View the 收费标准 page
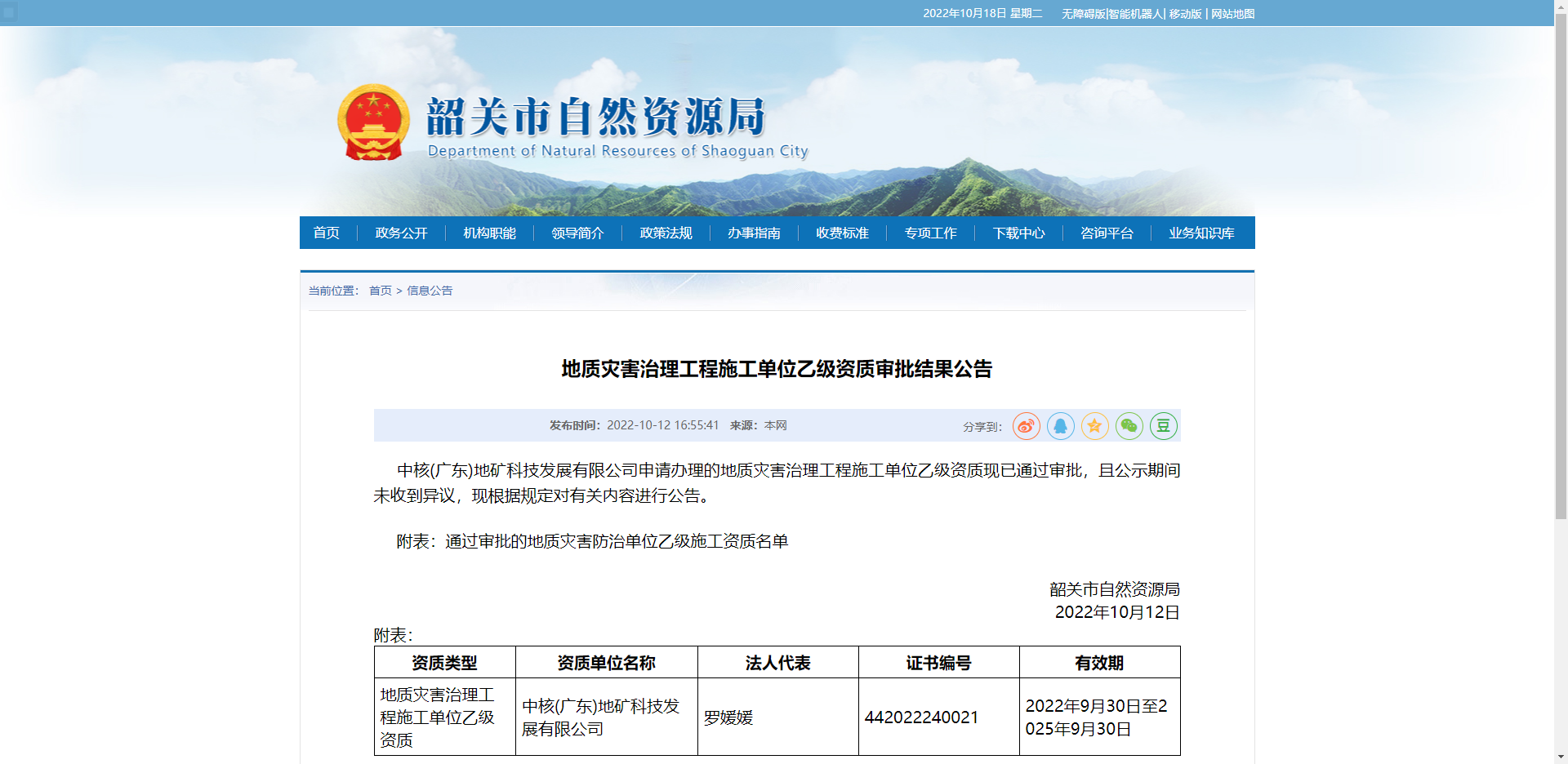The image size is (1568, 764). 842,233
